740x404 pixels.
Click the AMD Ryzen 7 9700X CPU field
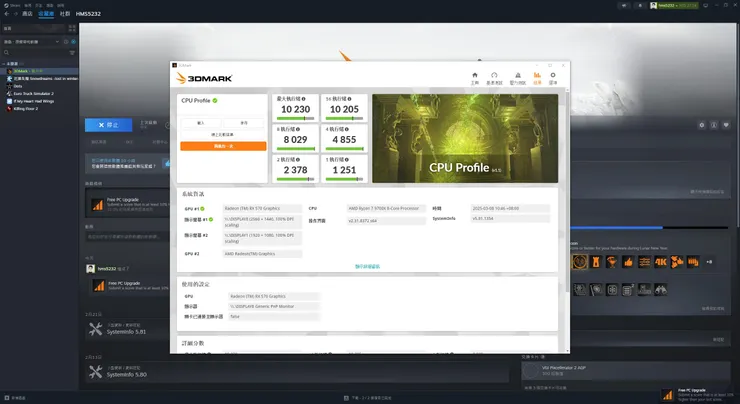(386, 209)
